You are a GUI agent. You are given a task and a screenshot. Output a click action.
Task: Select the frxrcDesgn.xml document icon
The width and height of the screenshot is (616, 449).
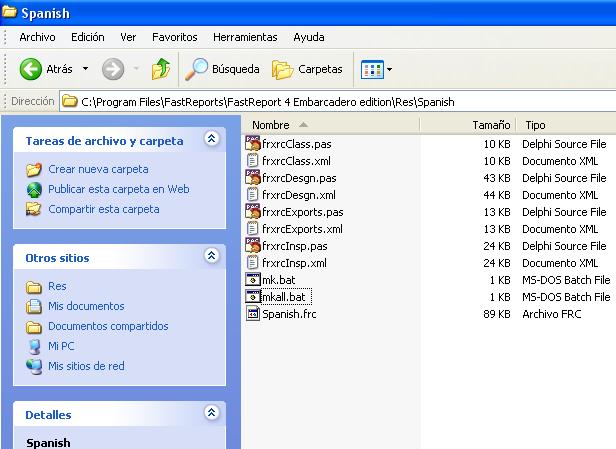252,195
